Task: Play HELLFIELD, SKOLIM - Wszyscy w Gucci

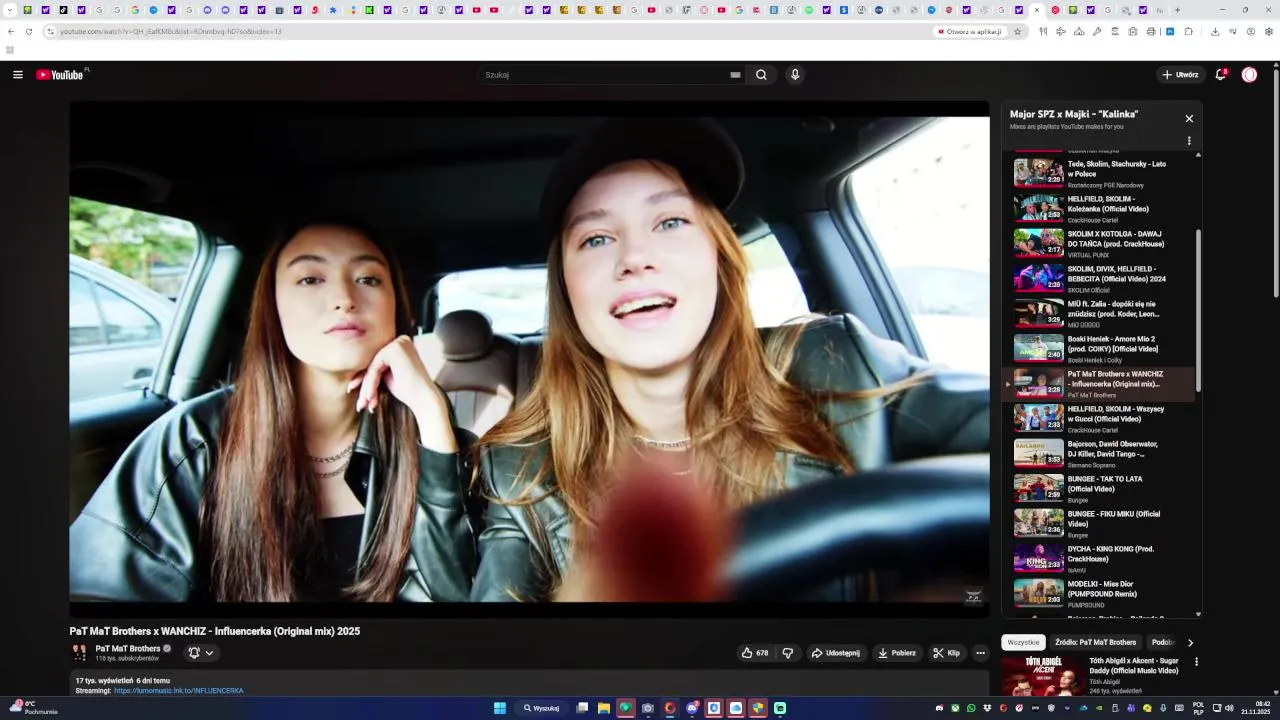Action: (x=1098, y=418)
